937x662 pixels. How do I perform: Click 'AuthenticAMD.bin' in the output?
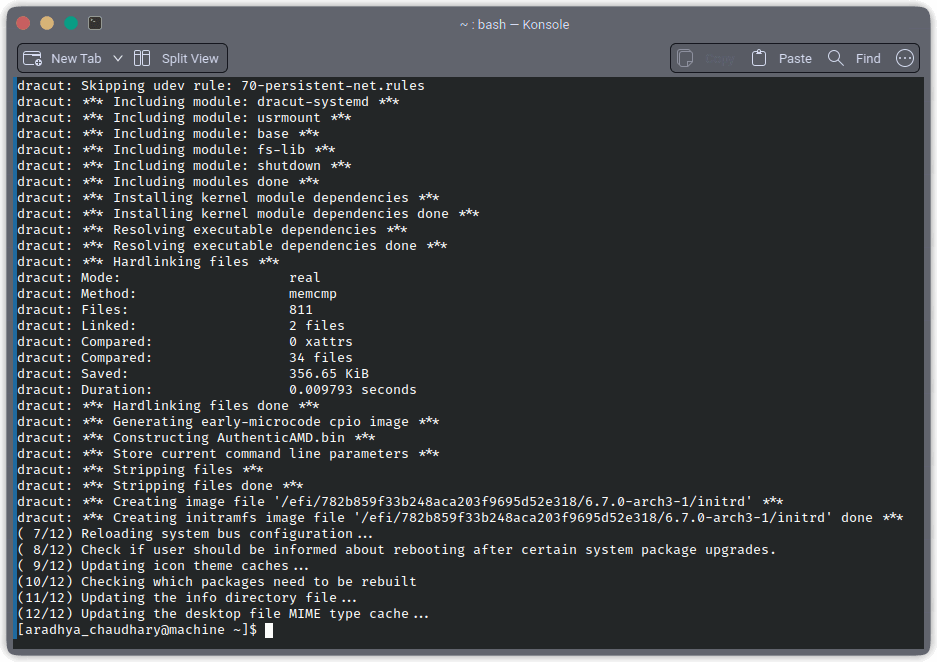point(281,437)
